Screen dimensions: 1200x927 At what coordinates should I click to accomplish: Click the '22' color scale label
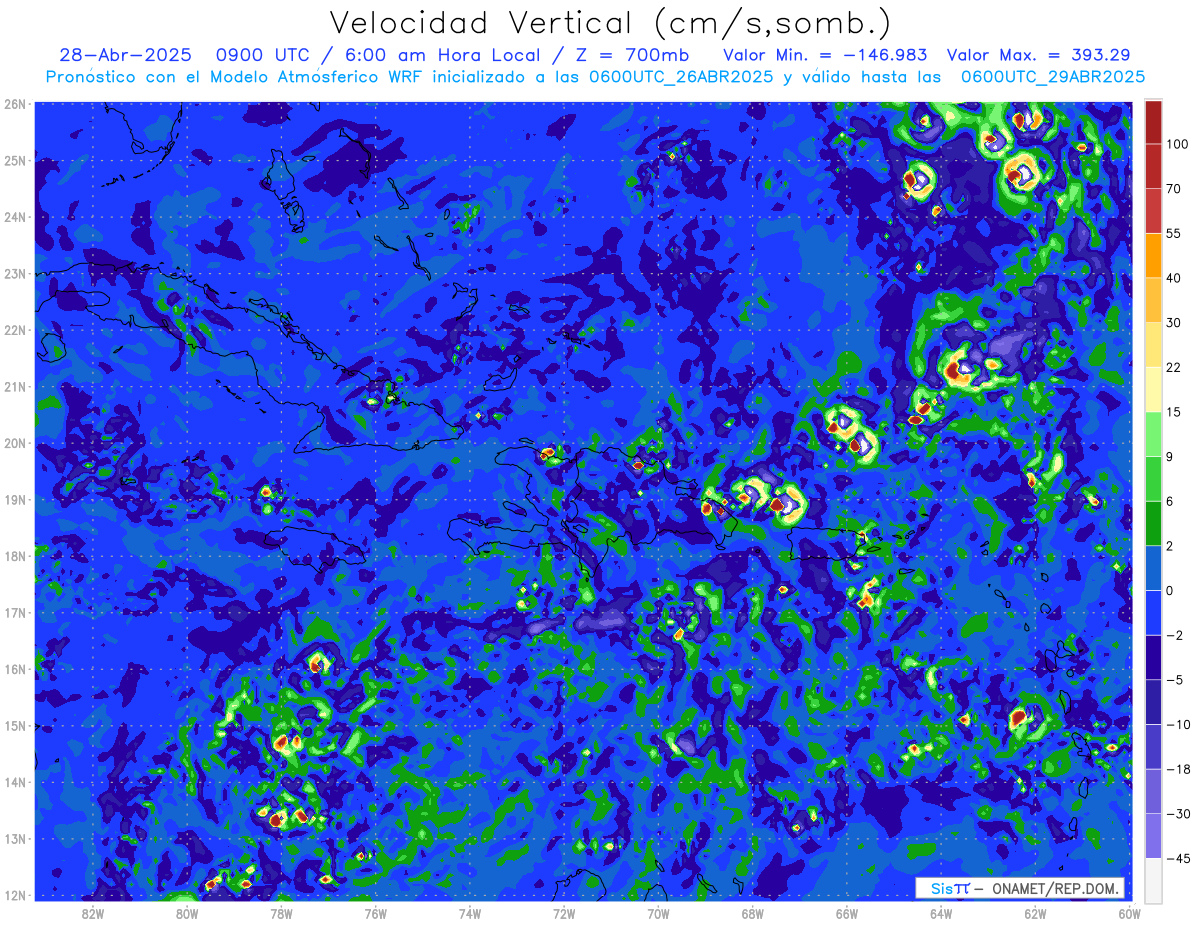click(x=1173, y=367)
